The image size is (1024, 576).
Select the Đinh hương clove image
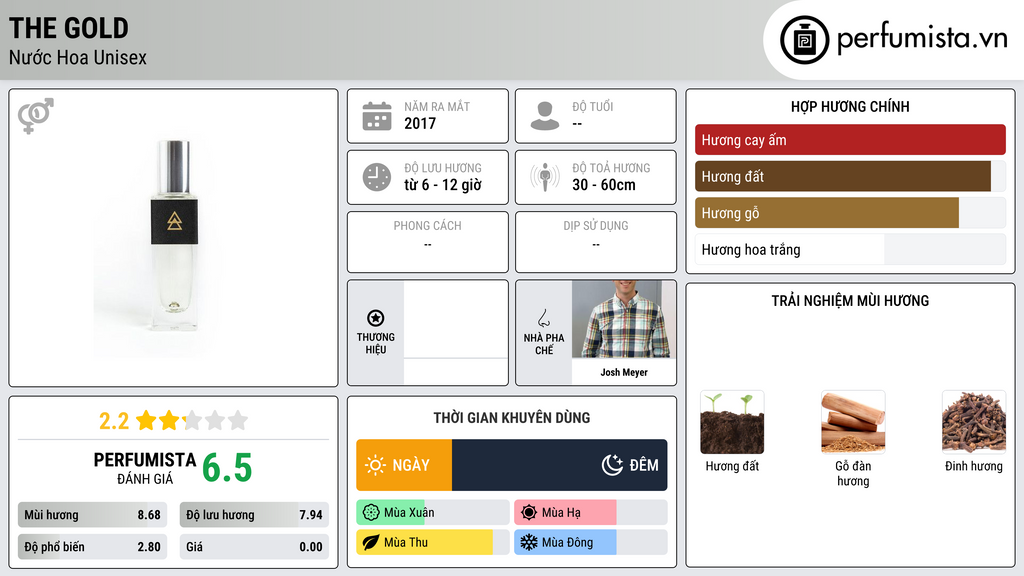pyautogui.click(x=974, y=423)
